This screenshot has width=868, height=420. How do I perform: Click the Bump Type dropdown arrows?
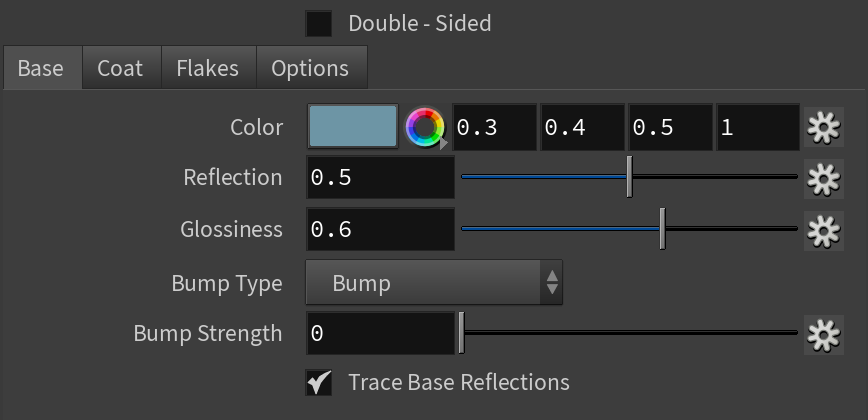pos(552,283)
